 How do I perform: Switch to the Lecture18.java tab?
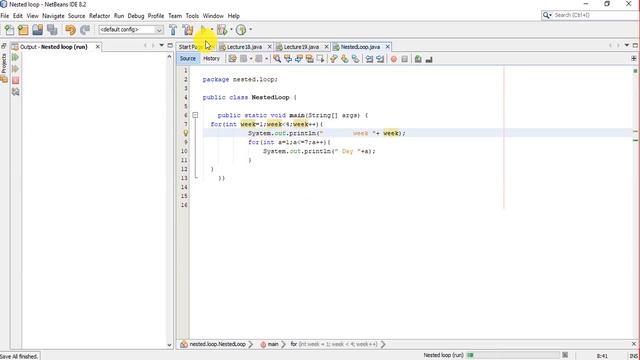tap(244, 47)
